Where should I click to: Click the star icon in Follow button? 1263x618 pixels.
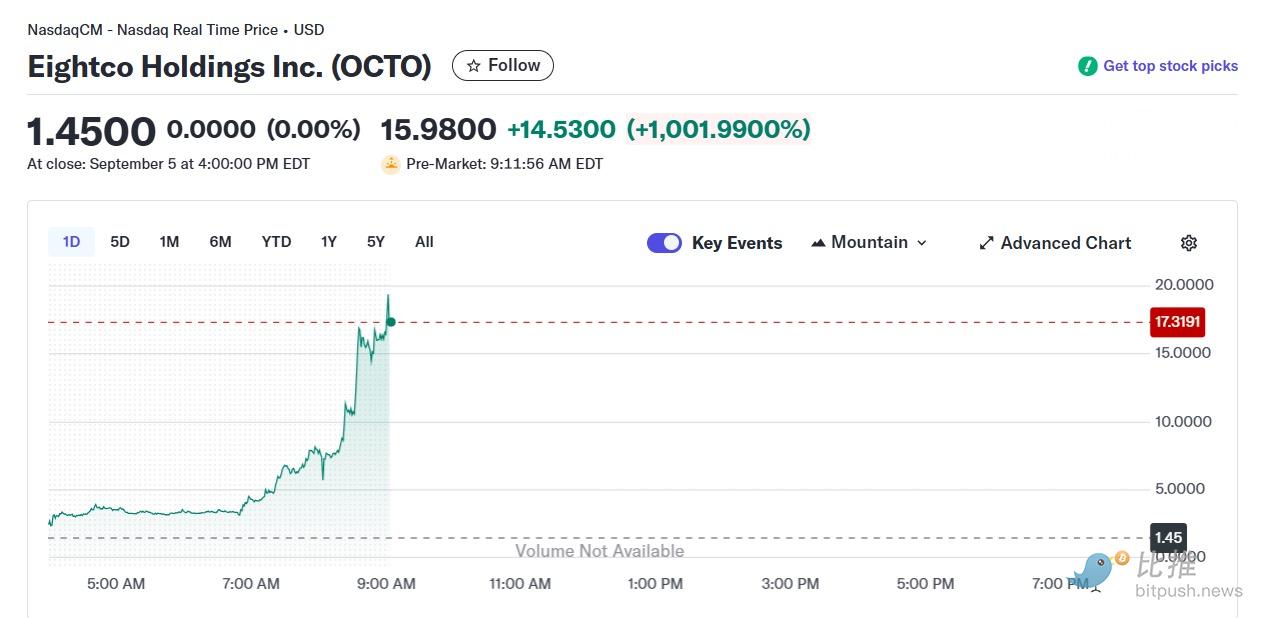click(x=474, y=66)
